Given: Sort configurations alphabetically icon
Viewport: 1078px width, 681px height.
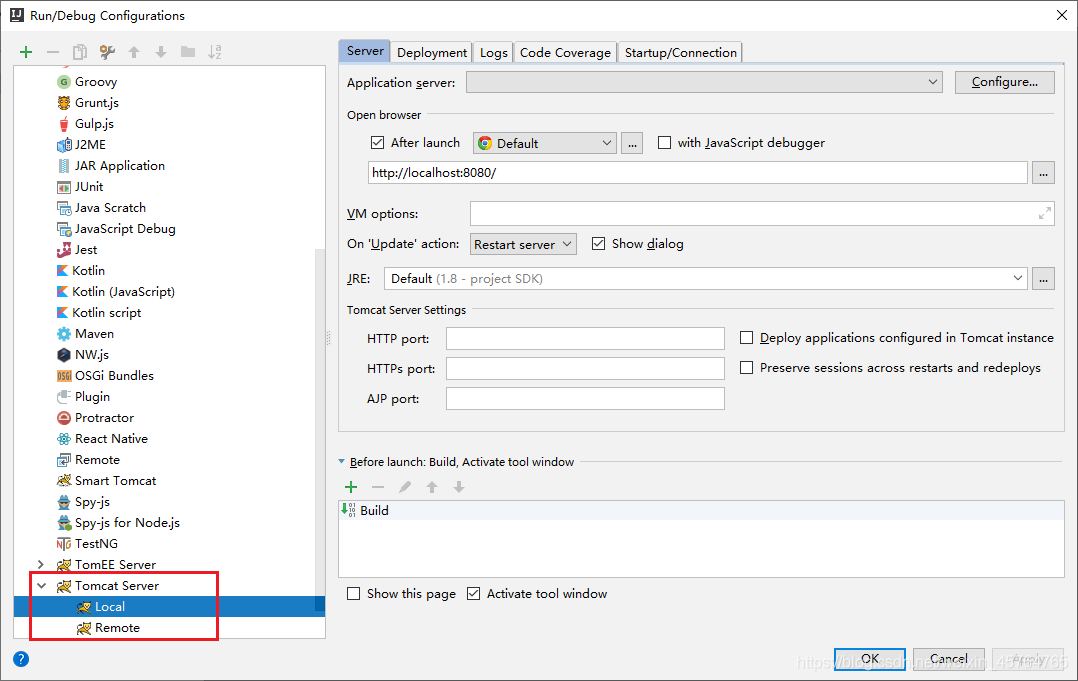Looking at the screenshot, I should (214, 52).
